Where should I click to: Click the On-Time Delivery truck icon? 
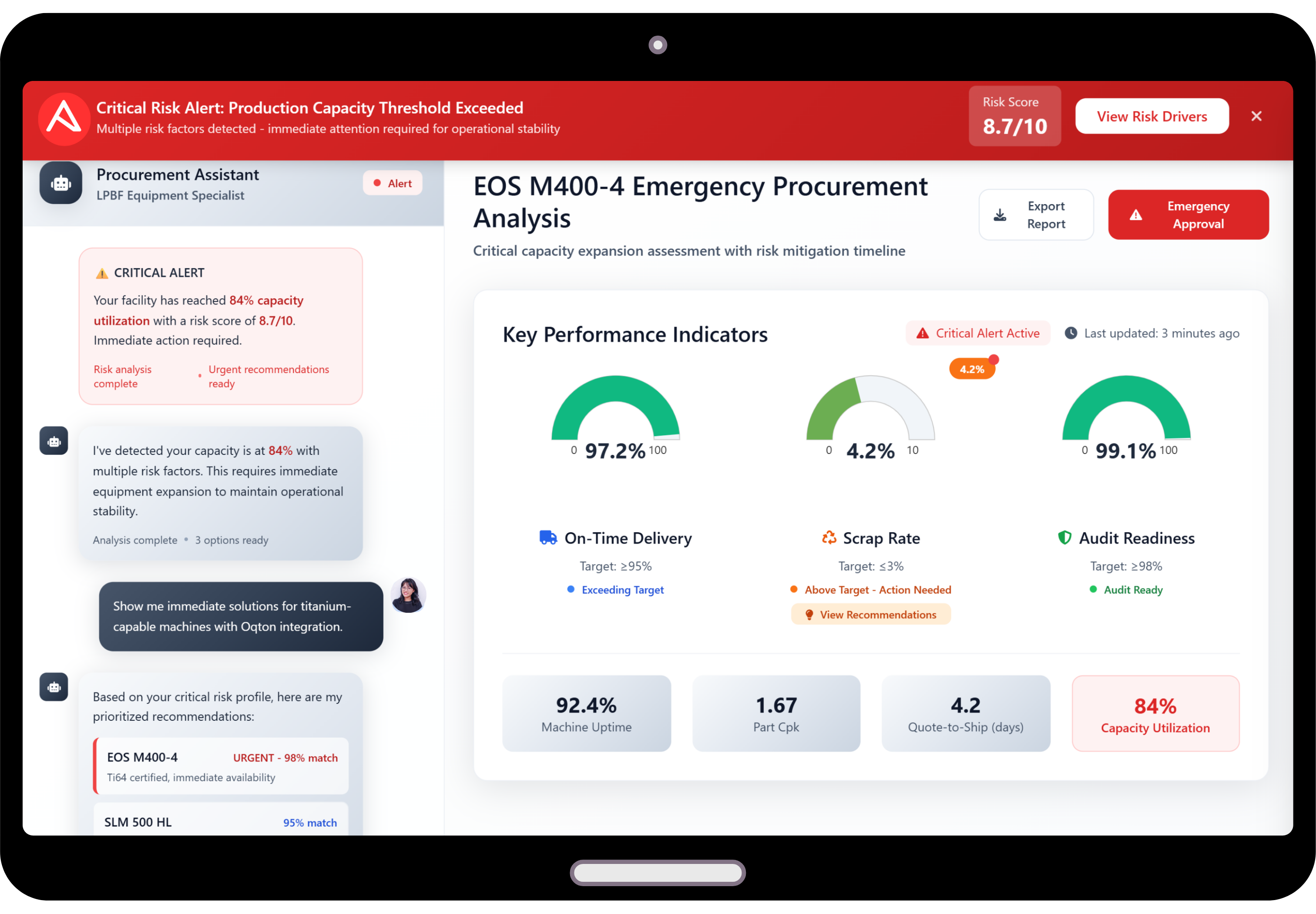tap(548, 538)
